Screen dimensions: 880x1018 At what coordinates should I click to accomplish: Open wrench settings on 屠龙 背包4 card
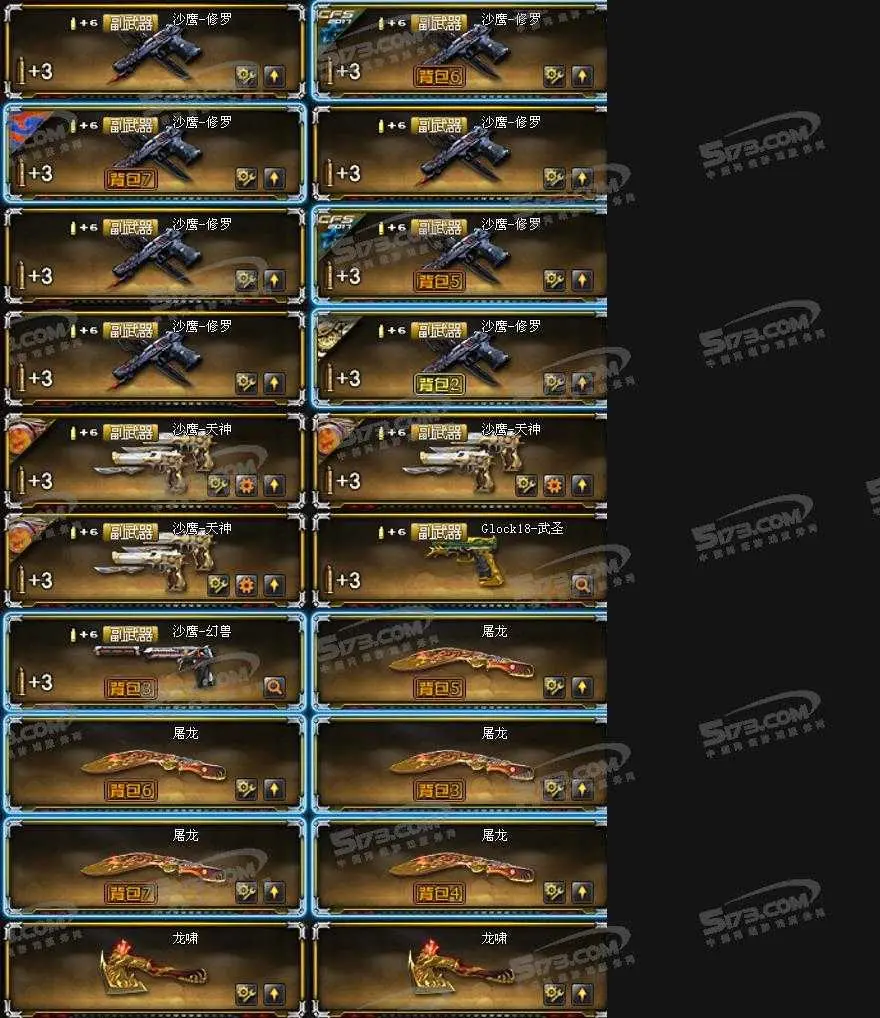tap(554, 892)
